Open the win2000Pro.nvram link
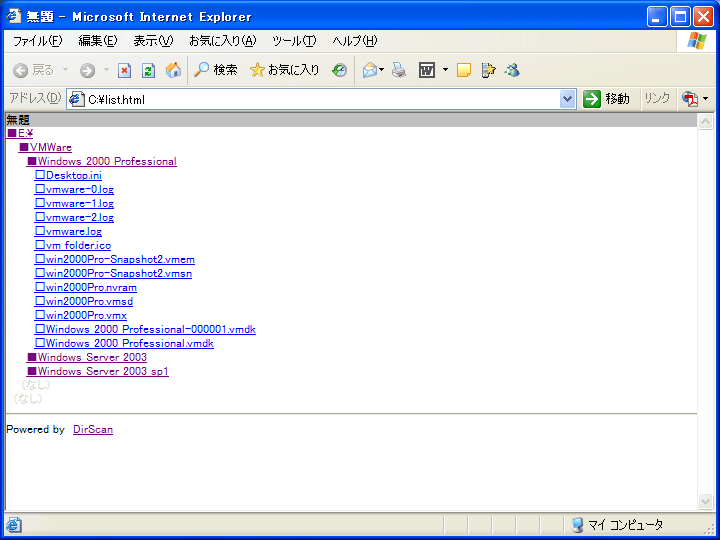 pos(85,287)
